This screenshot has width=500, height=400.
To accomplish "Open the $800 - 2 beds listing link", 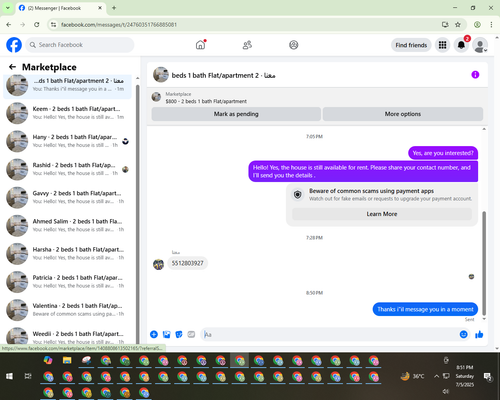I will 206,101.
